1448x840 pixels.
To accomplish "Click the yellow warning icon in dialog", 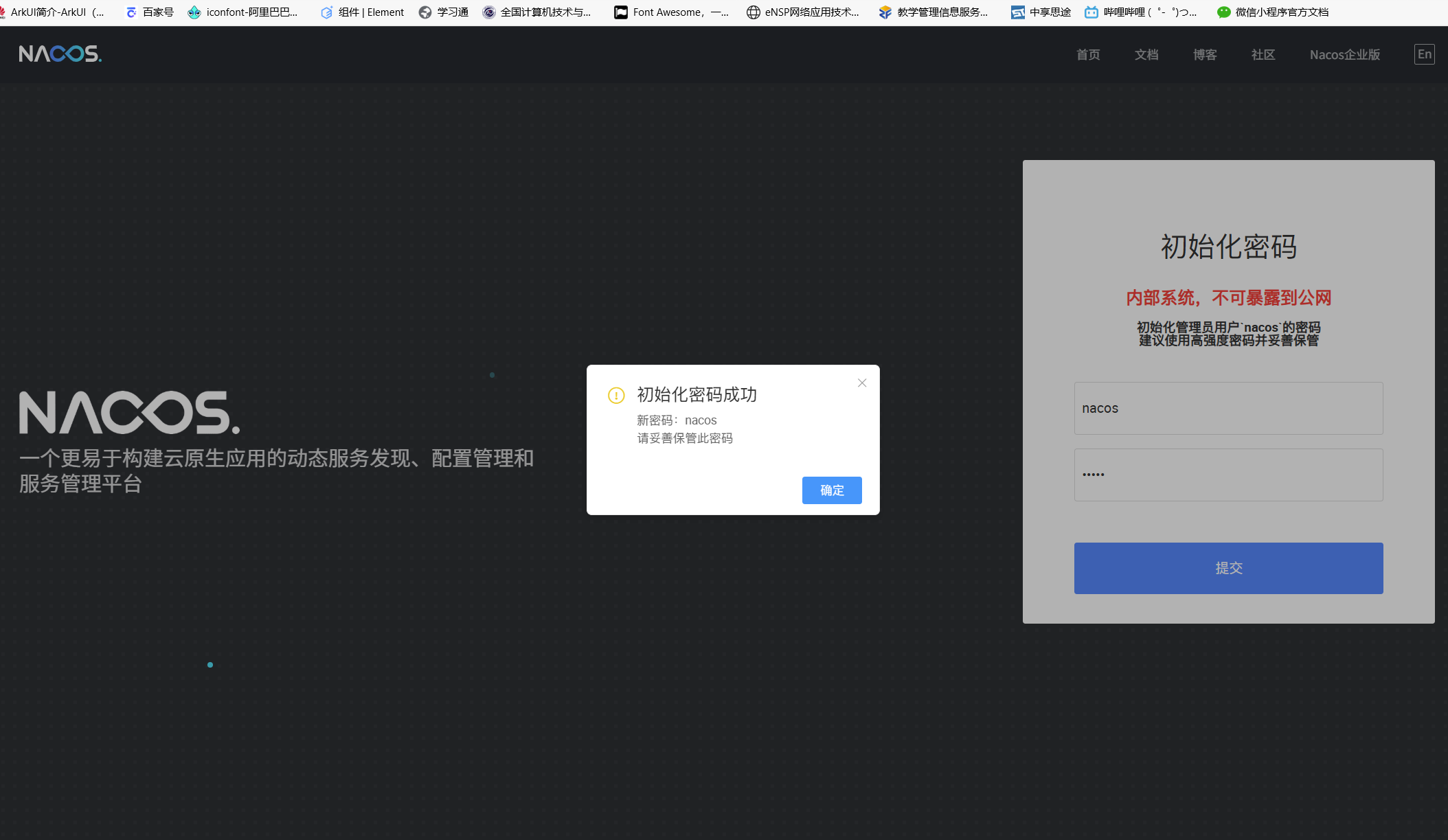I will pyautogui.click(x=616, y=395).
